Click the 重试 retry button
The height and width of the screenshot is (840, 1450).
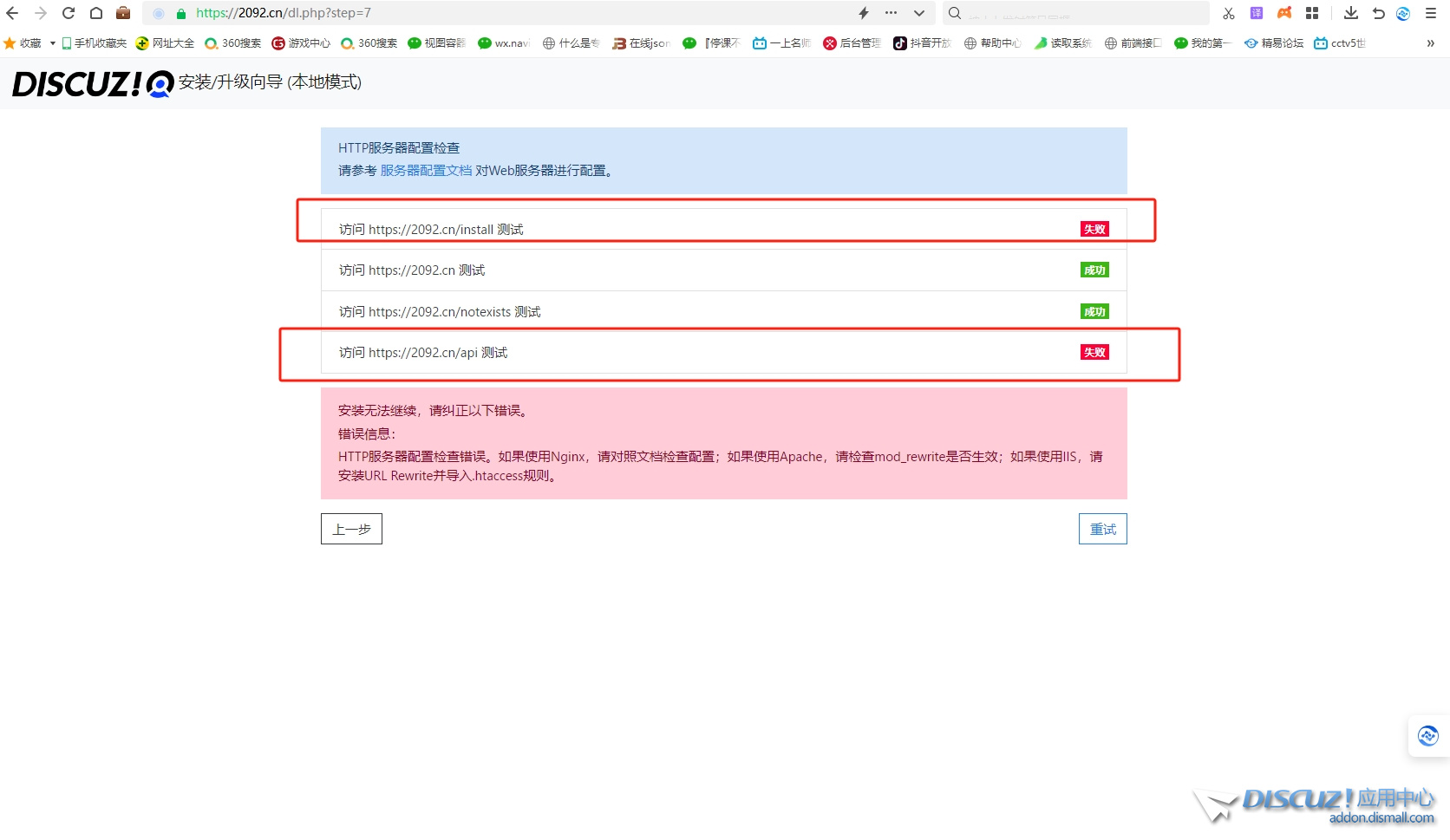(1102, 529)
